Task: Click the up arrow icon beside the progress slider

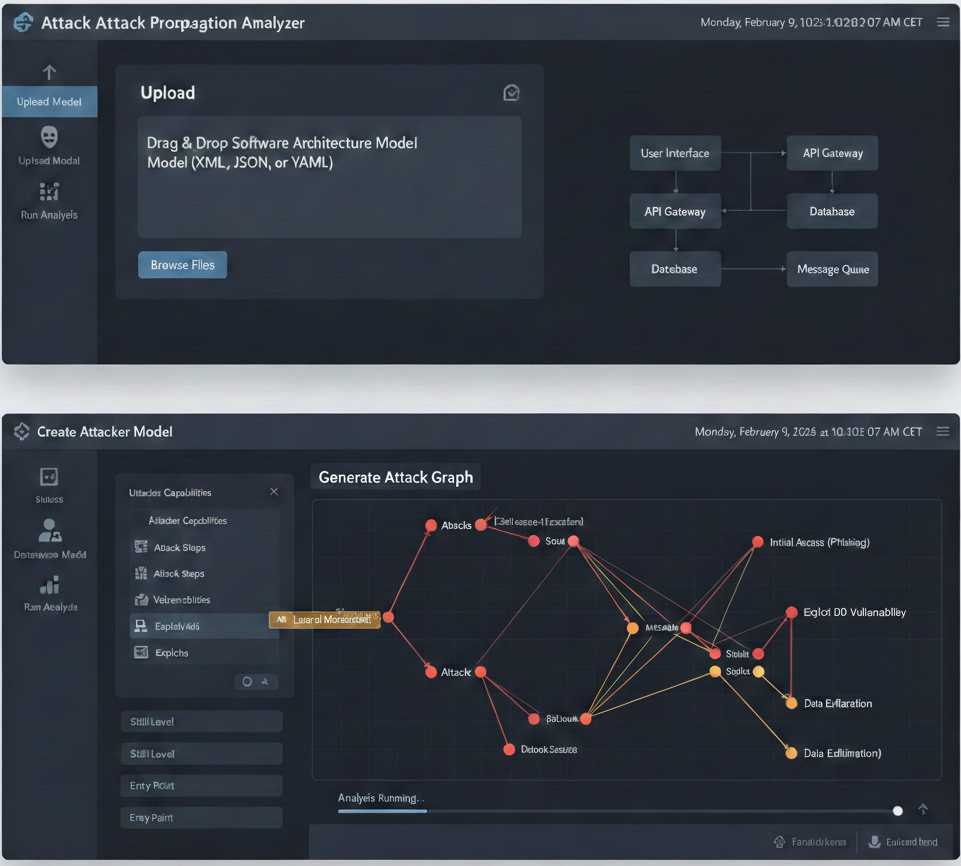Action: pyautogui.click(x=923, y=809)
